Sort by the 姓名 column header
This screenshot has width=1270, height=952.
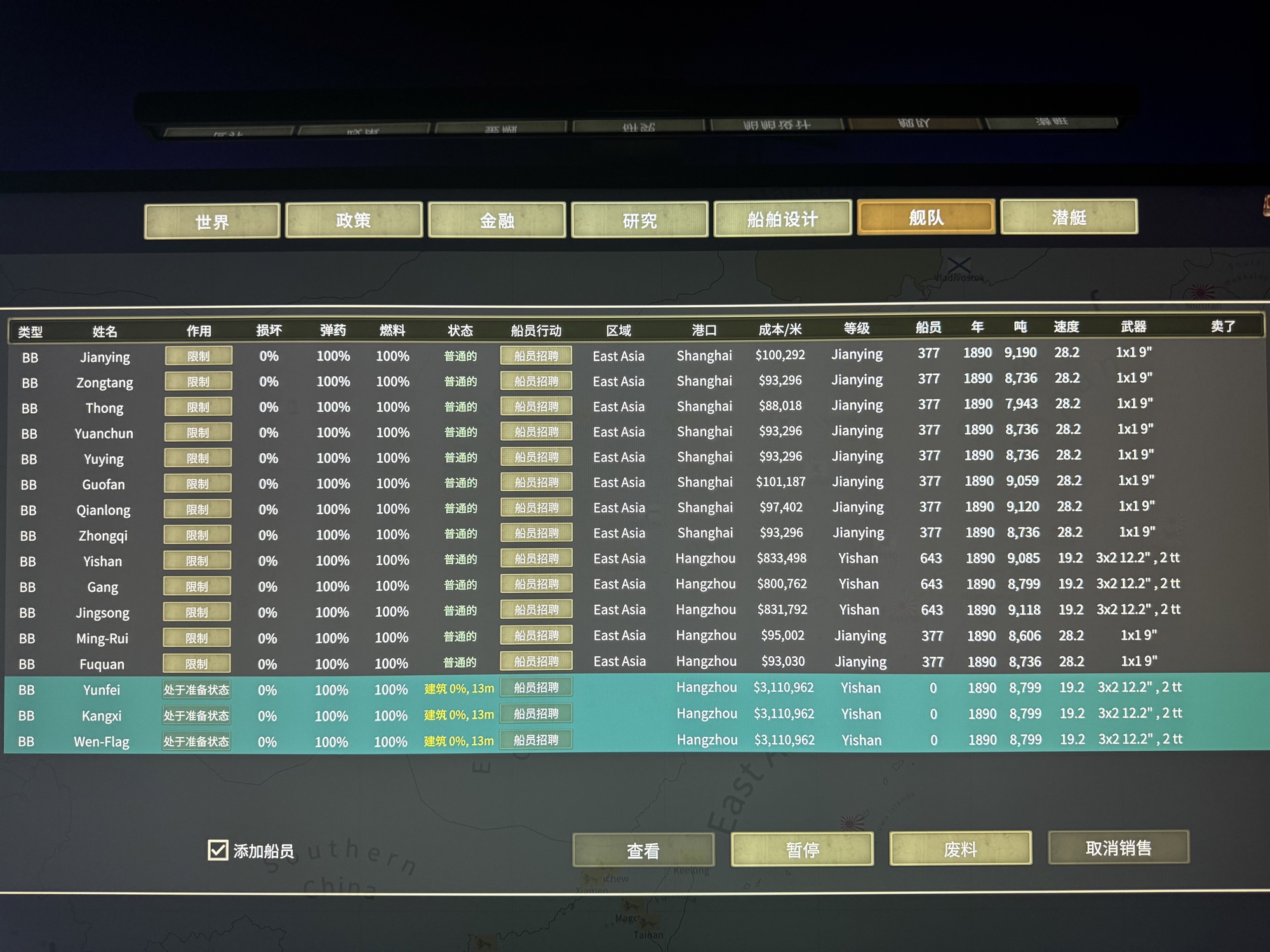click(105, 331)
